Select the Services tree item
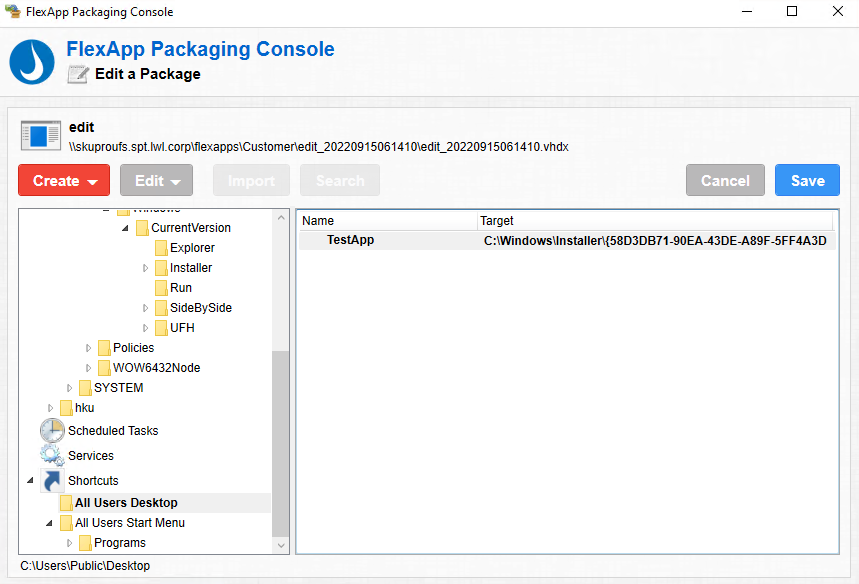 (91, 456)
